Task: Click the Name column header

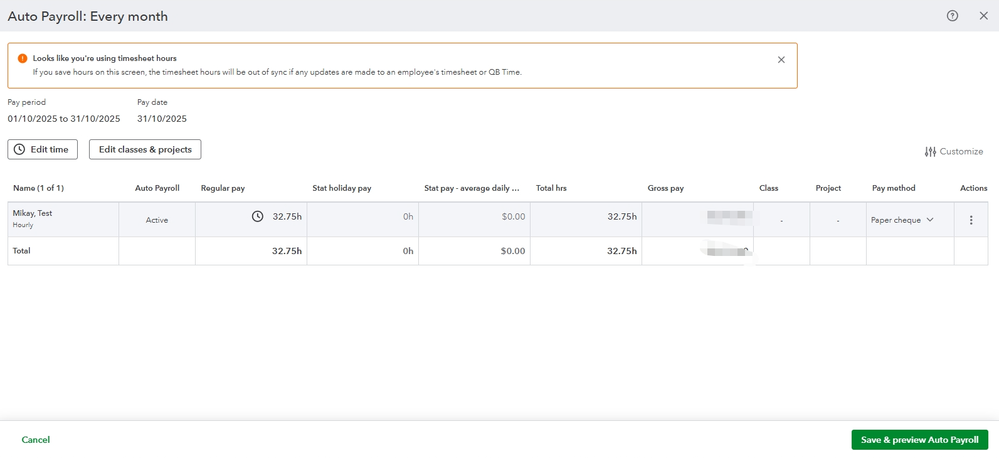Action: click(x=38, y=188)
